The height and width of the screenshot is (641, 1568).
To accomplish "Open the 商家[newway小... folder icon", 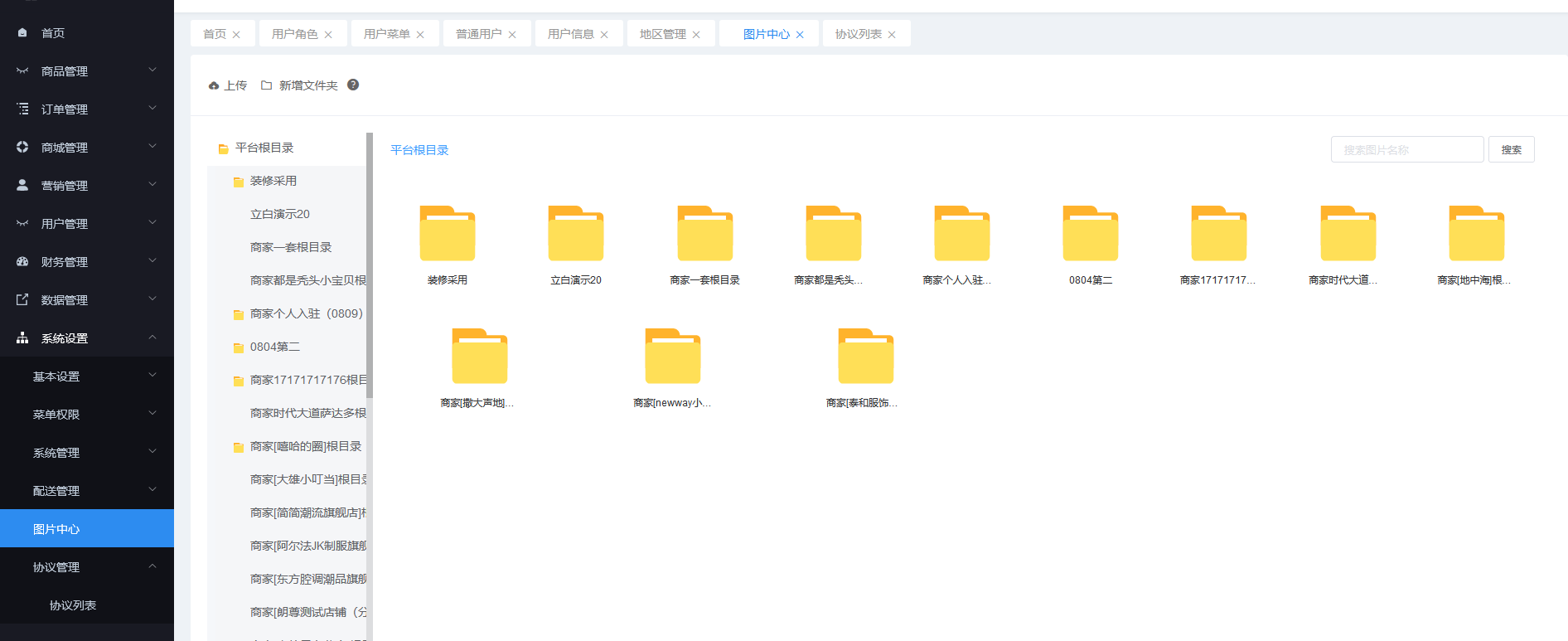I will (x=672, y=357).
